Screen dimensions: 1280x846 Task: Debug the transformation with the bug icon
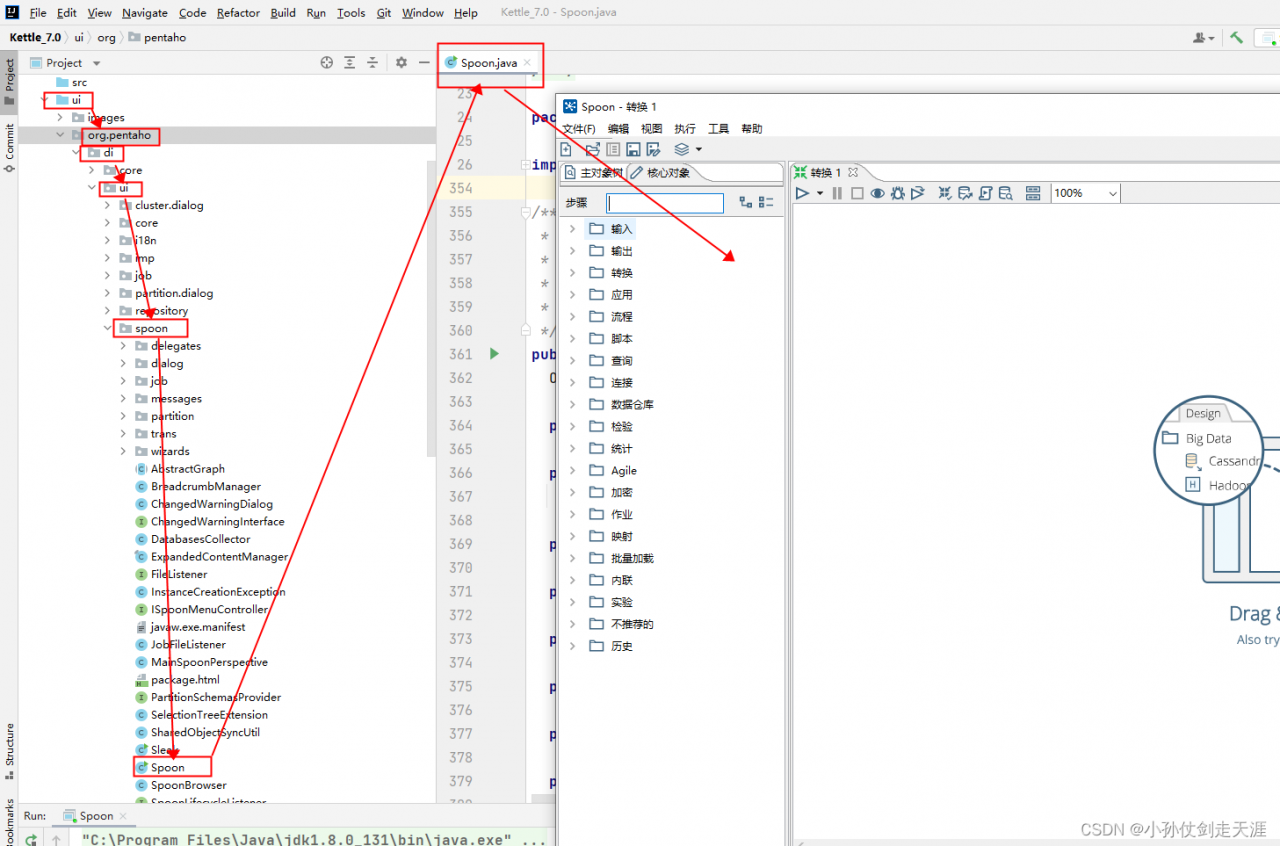point(897,193)
